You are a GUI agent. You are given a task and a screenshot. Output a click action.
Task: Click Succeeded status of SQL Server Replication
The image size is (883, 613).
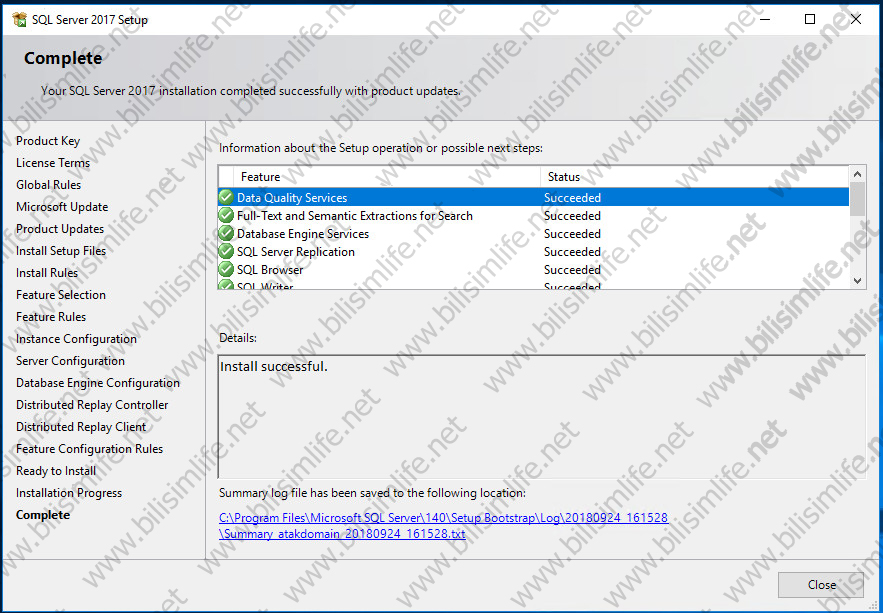[572, 252]
